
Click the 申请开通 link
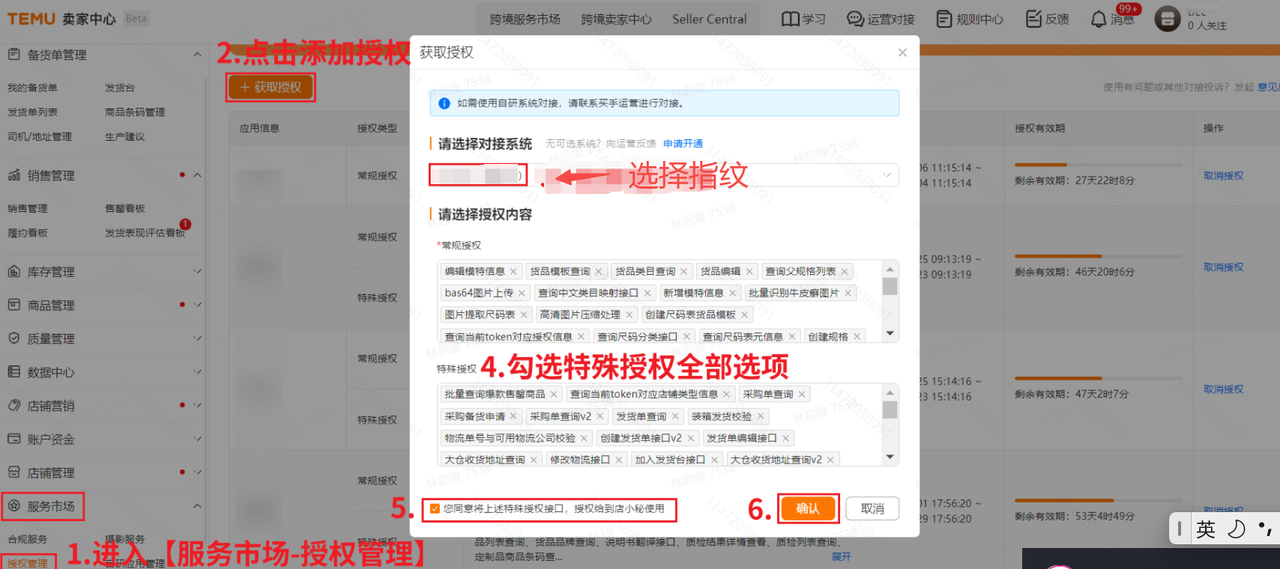click(x=683, y=144)
